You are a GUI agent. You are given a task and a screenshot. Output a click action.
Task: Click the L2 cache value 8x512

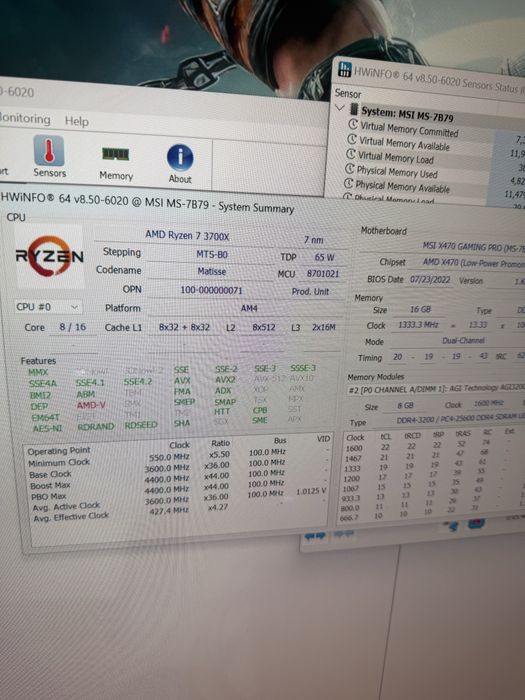click(264, 327)
